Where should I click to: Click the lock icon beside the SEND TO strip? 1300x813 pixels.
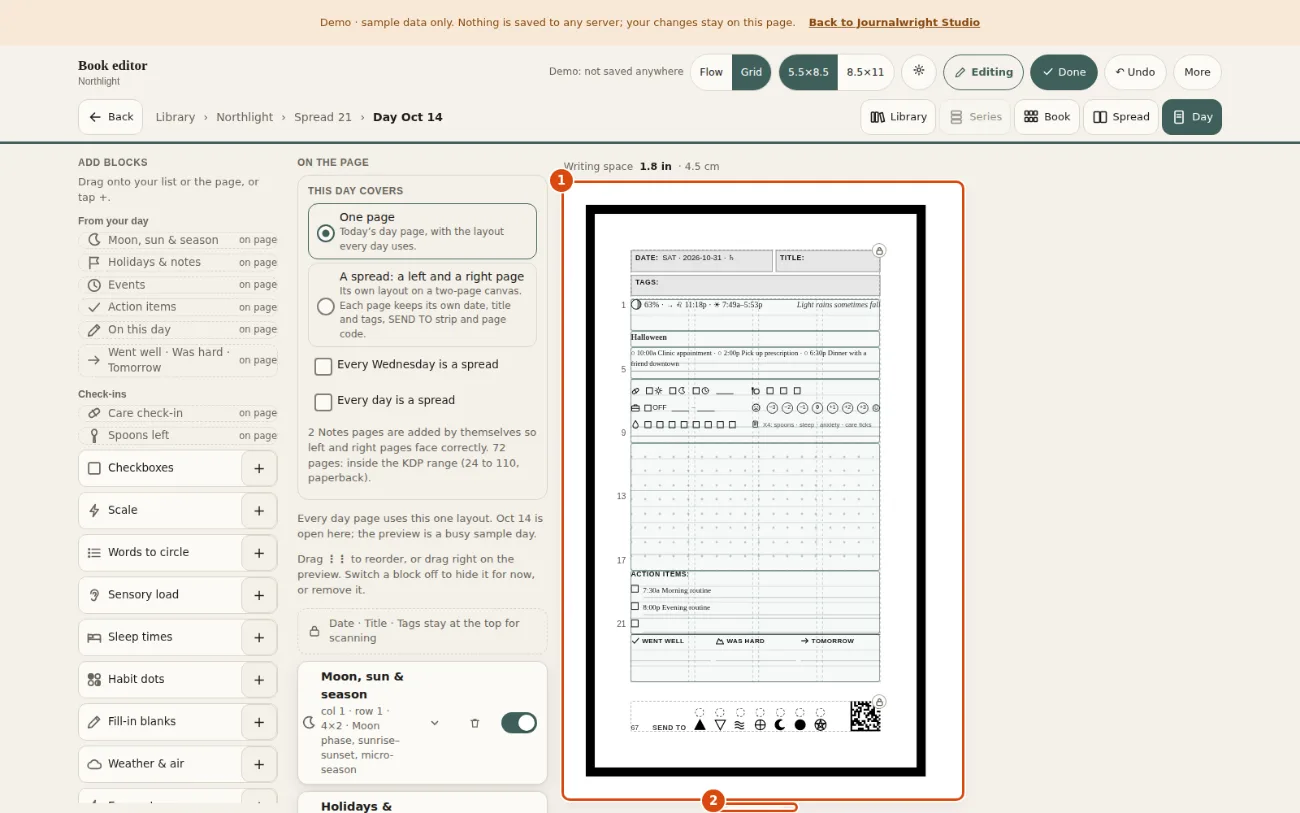(x=879, y=702)
